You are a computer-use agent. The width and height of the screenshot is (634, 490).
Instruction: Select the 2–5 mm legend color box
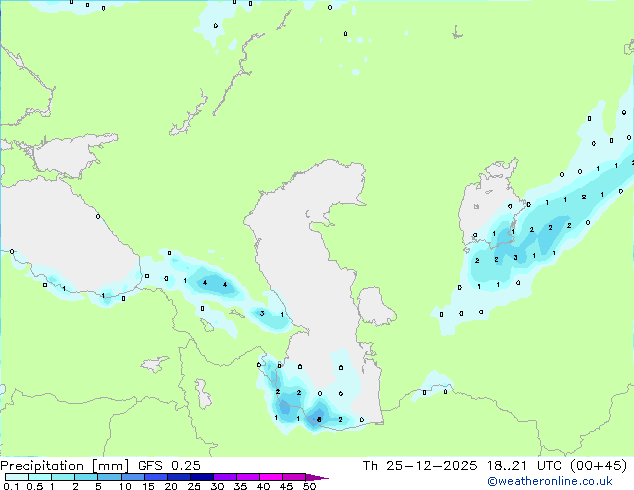coord(86,477)
